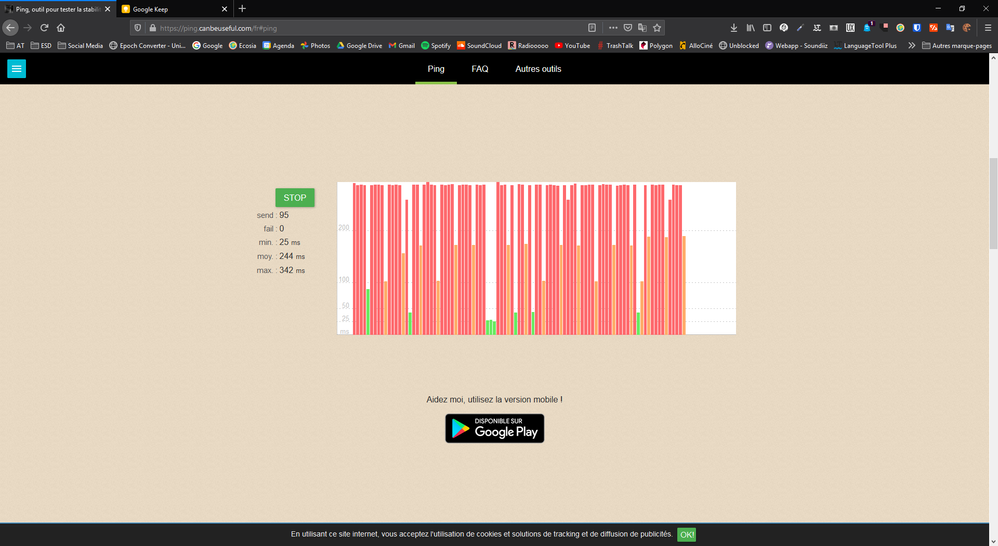Viewport: 998px width, 546px height.
Task: Open the Firefox library icon
Action: coord(750,28)
